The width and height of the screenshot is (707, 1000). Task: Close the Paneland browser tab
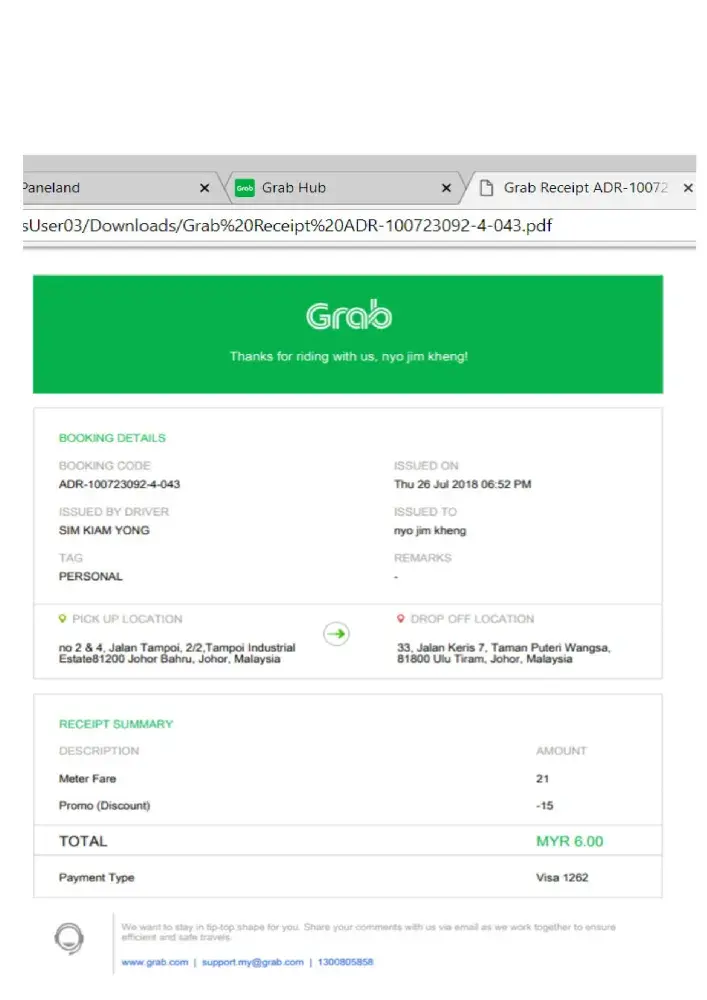[204, 188]
